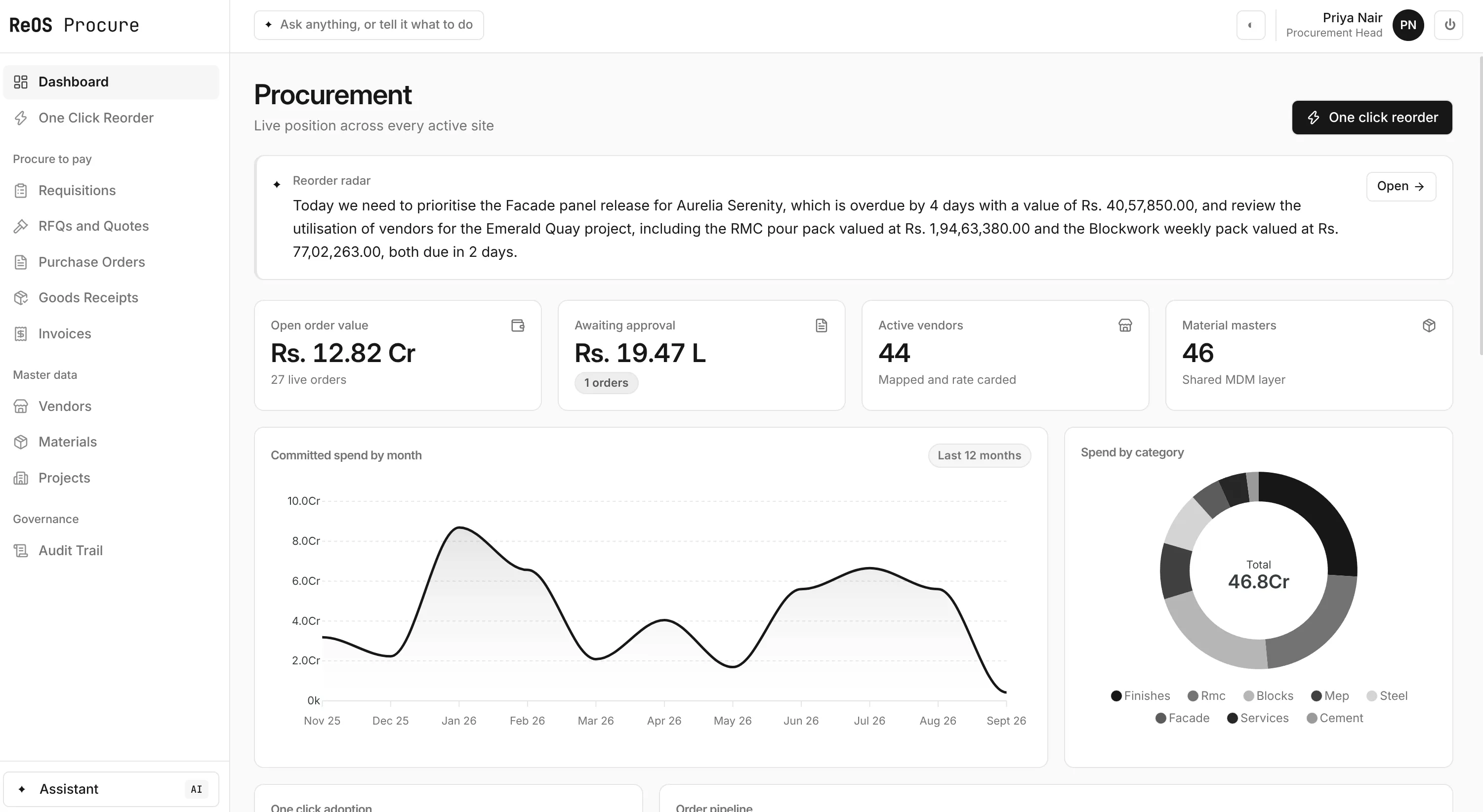Click the Audit Trail scroll icon

pos(21,551)
